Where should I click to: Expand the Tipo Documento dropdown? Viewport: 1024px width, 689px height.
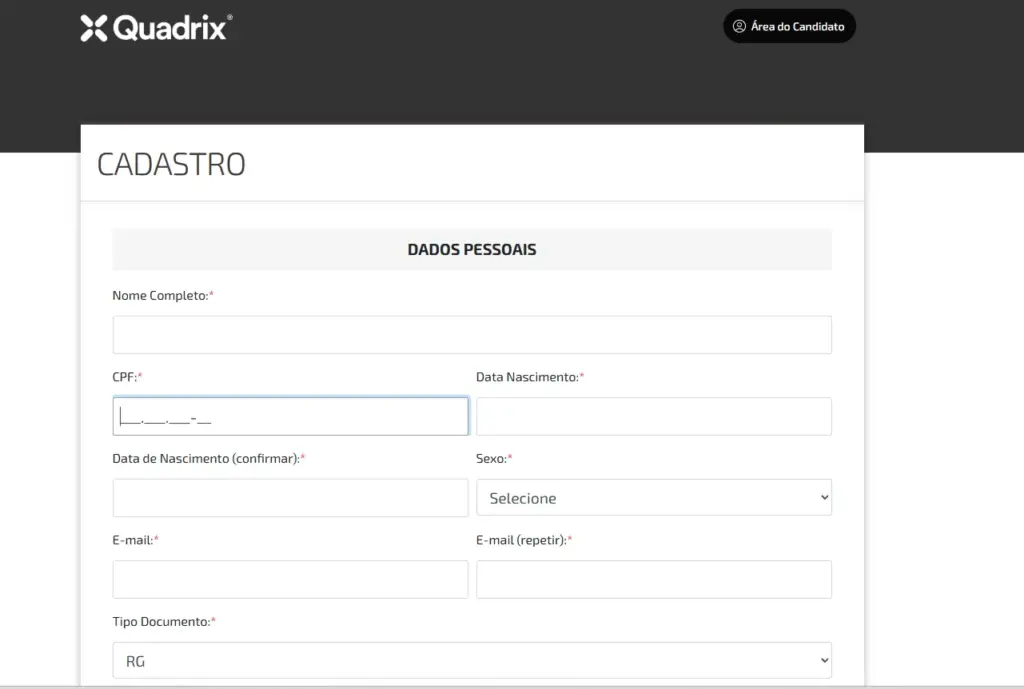pos(472,660)
